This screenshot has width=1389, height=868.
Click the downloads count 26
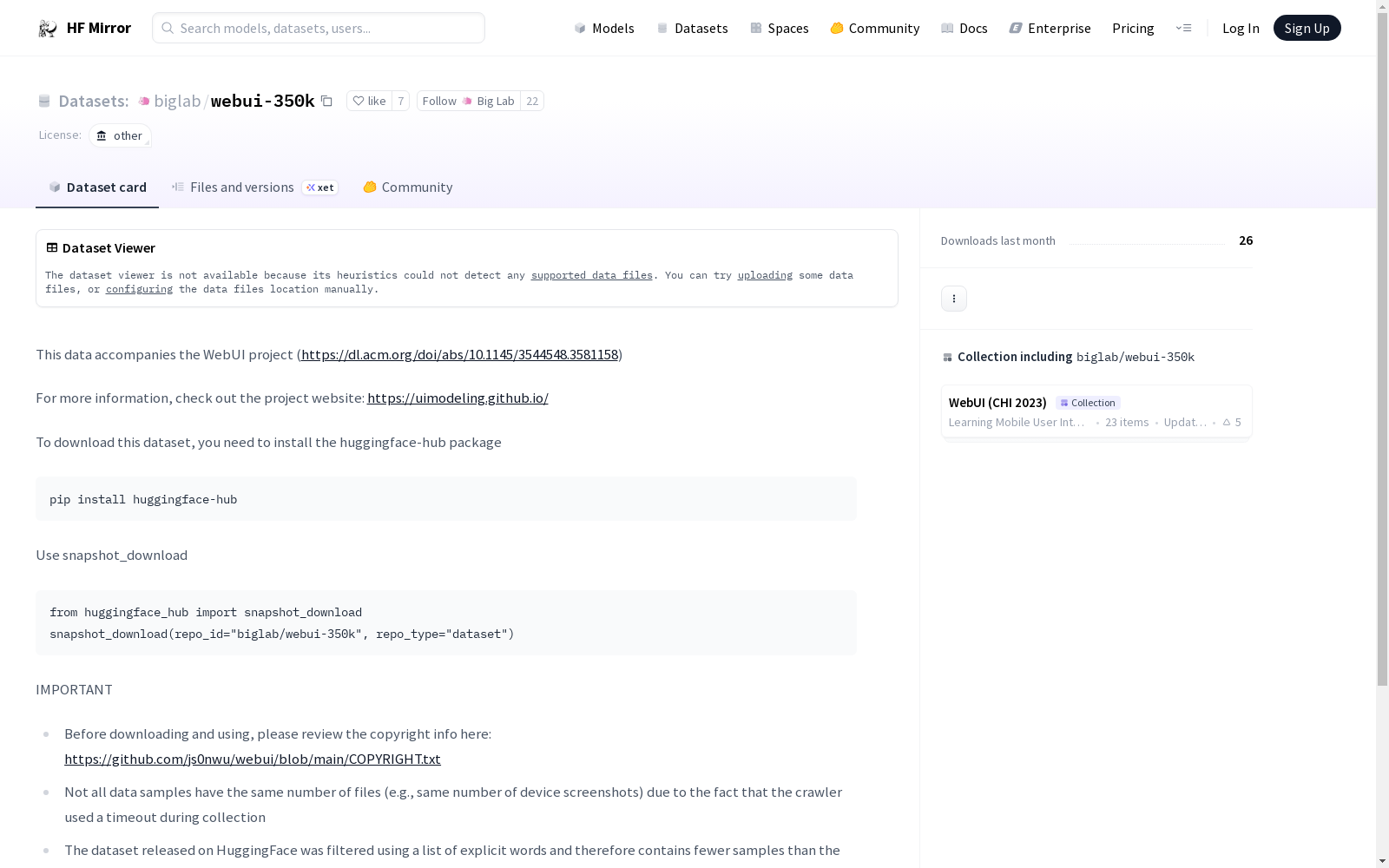(x=1246, y=240)
